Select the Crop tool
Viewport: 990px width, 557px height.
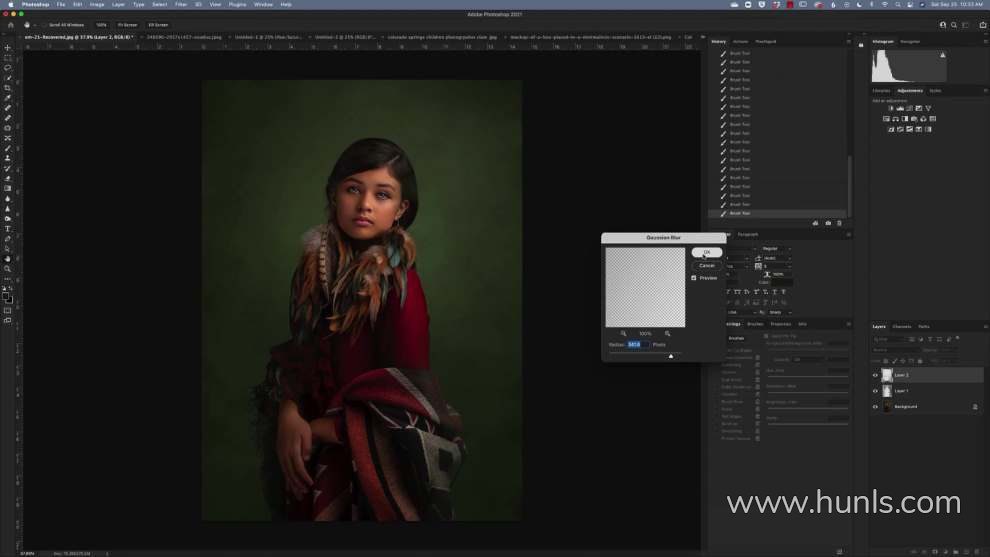click(x=8, y=88)
